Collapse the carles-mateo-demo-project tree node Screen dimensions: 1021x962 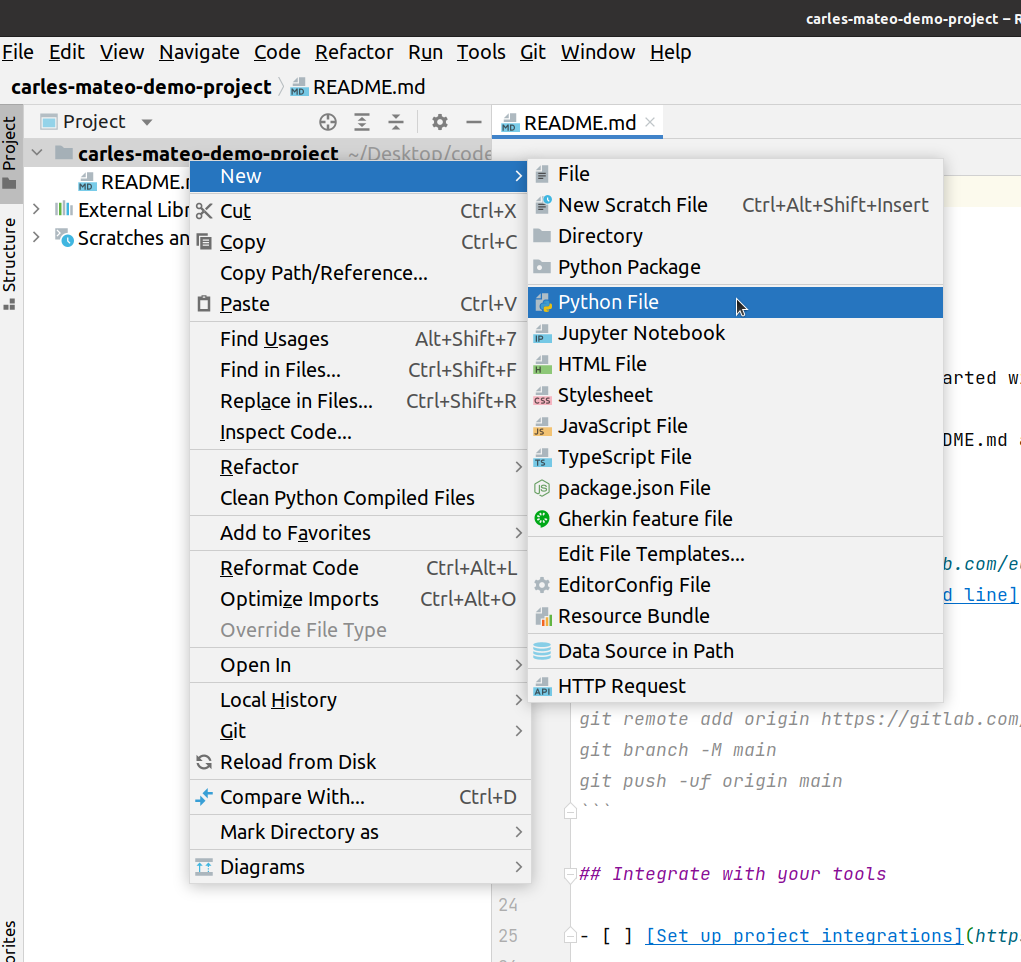(x=37, y=153)
